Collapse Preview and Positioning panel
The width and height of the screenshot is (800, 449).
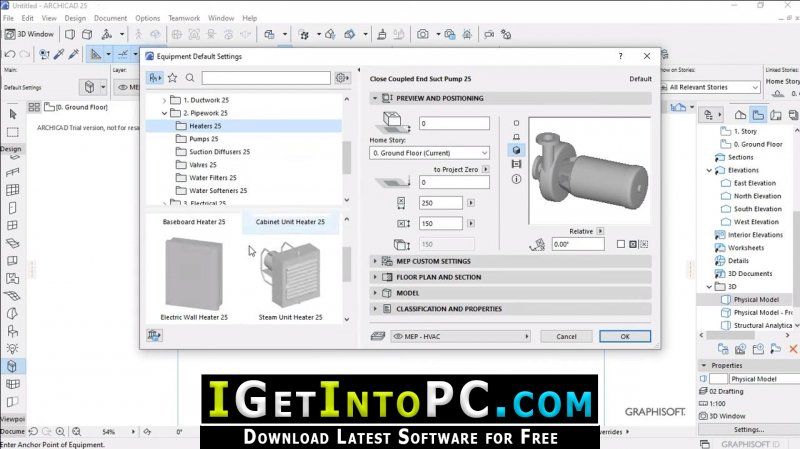(x=375, y=98)
